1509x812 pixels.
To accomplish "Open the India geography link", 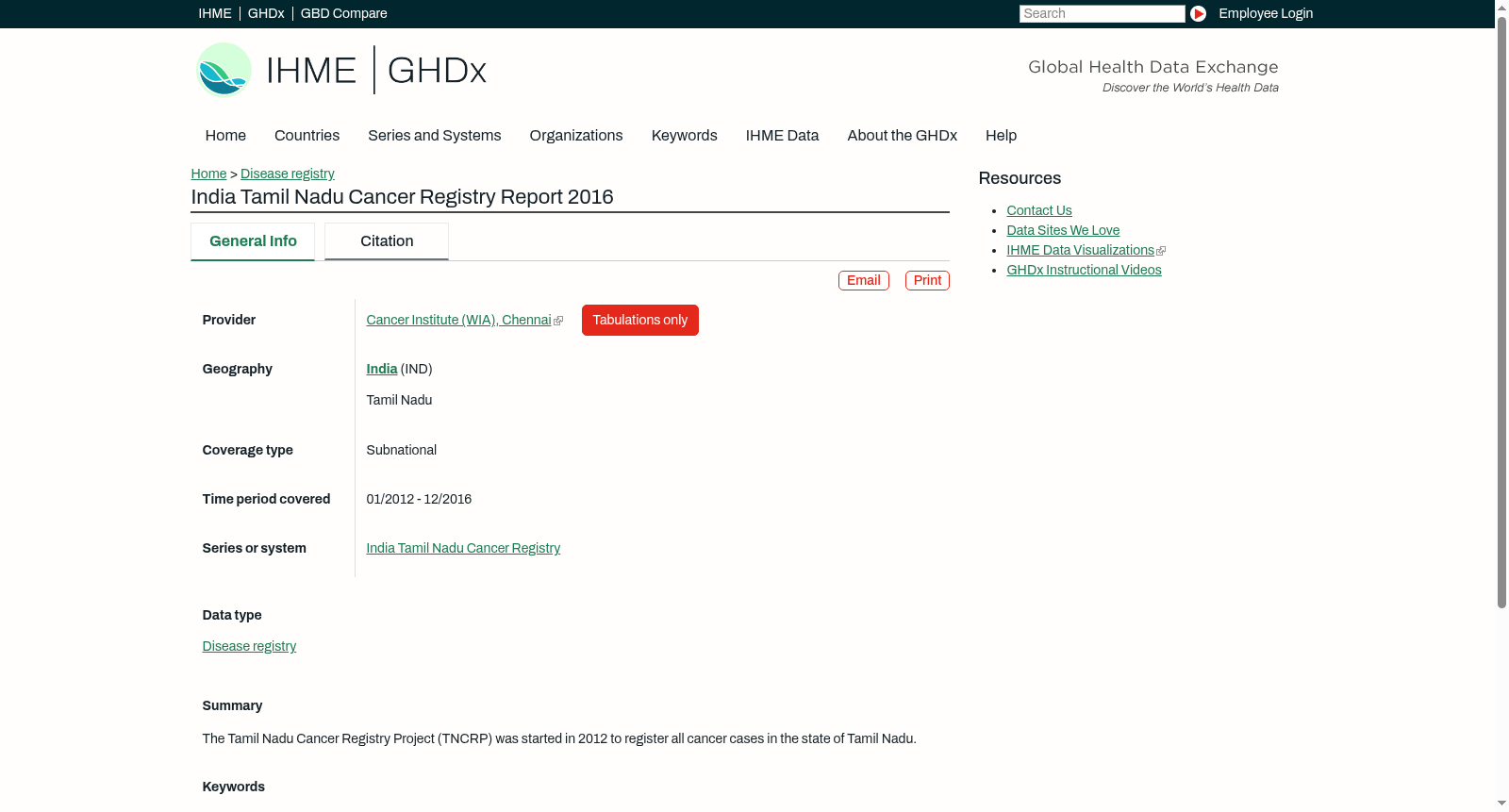I will 382,370.
